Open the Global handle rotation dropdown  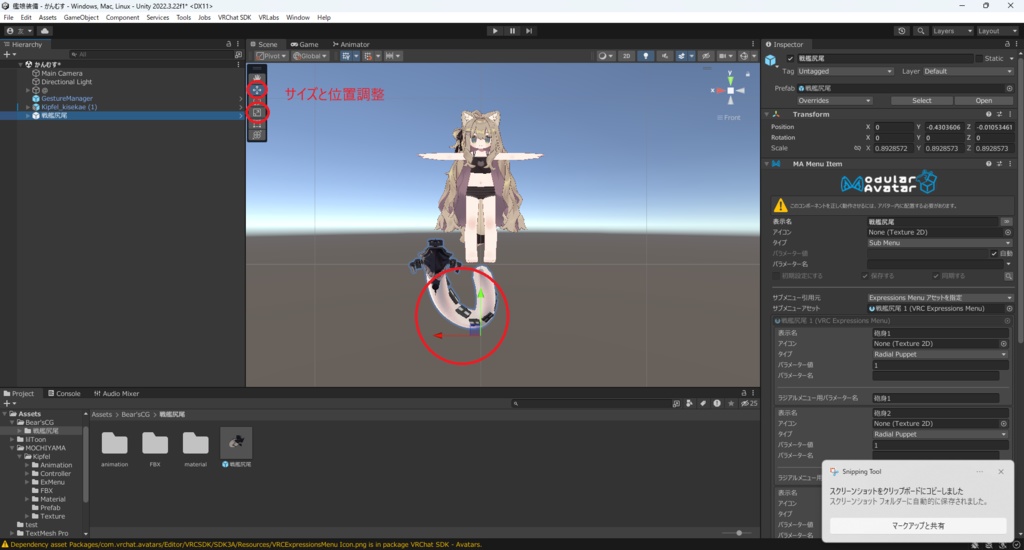pyautogui.click(x=310, y=56)
